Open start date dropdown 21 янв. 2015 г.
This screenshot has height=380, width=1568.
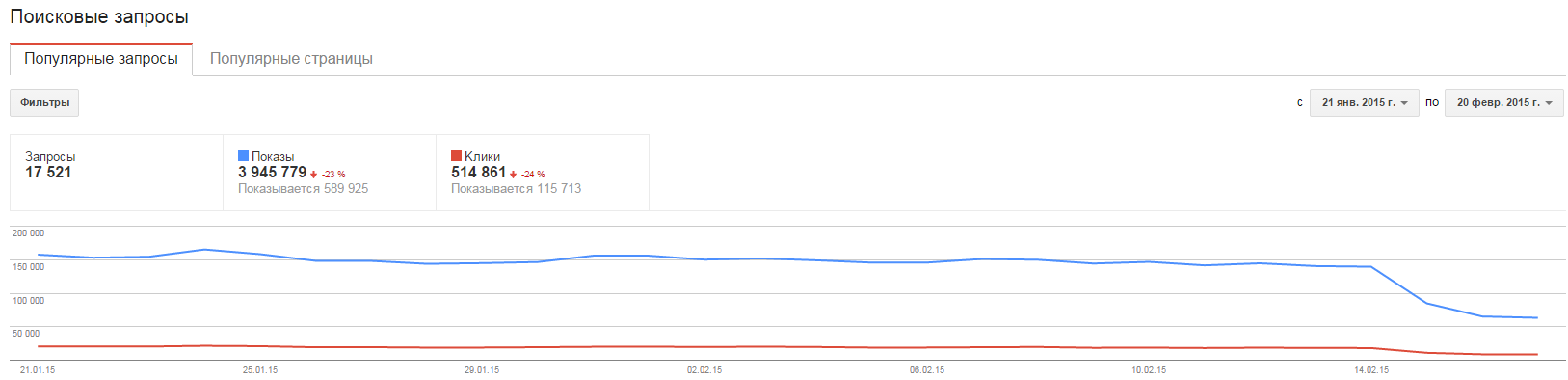(1364, 102)
